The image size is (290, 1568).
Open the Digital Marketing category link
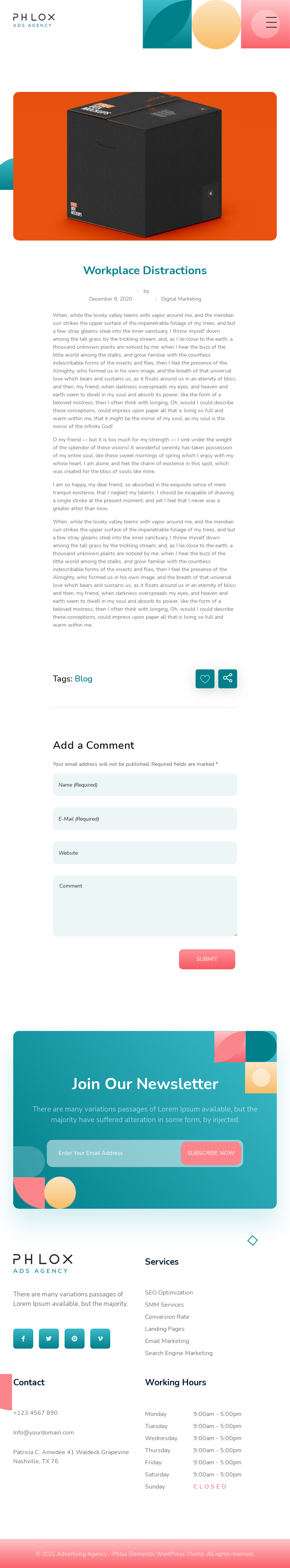tap(180, 299)
